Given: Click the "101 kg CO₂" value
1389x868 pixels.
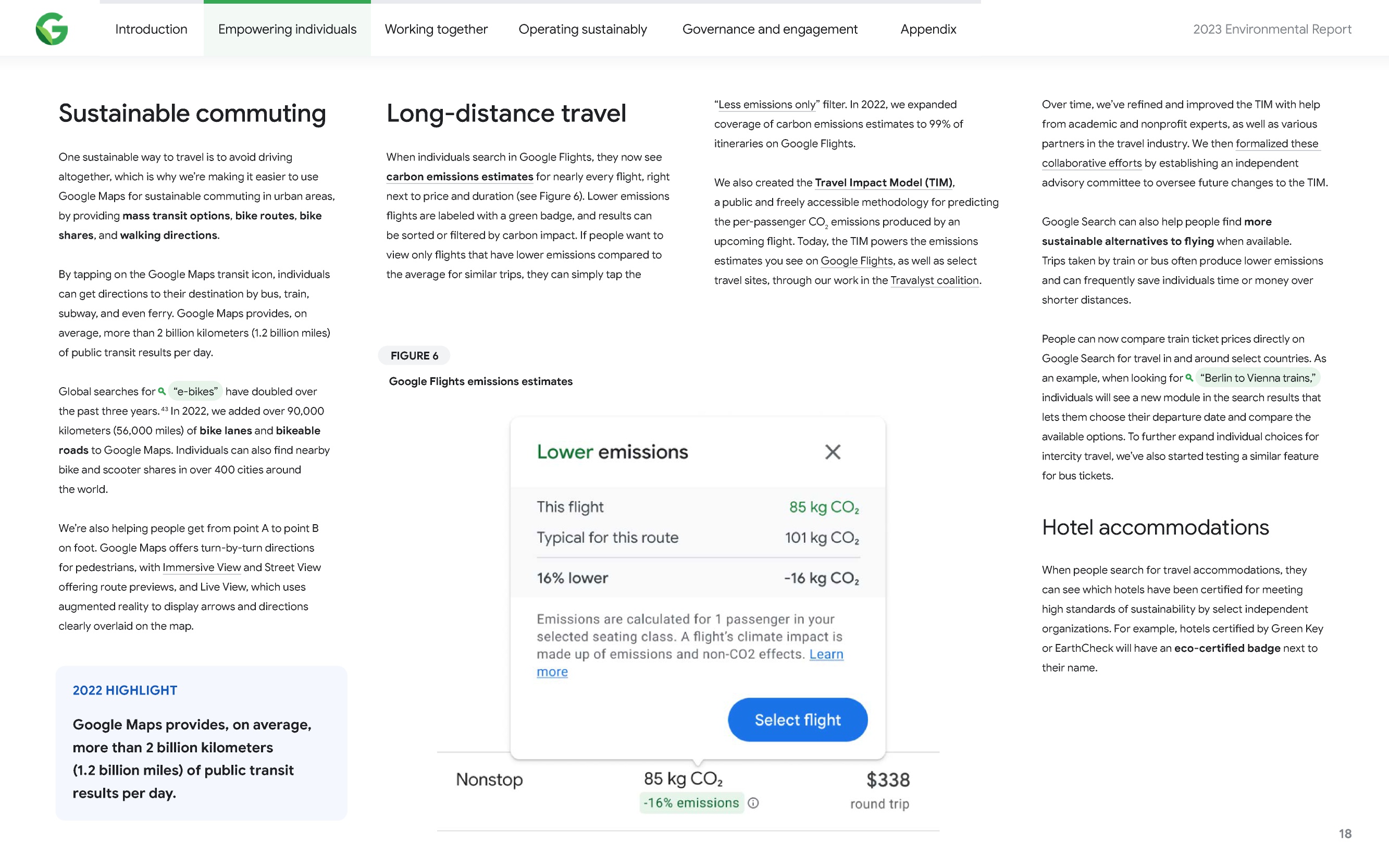Looking at the screenshot, I should pyautogui.click(x=822, y=538).
